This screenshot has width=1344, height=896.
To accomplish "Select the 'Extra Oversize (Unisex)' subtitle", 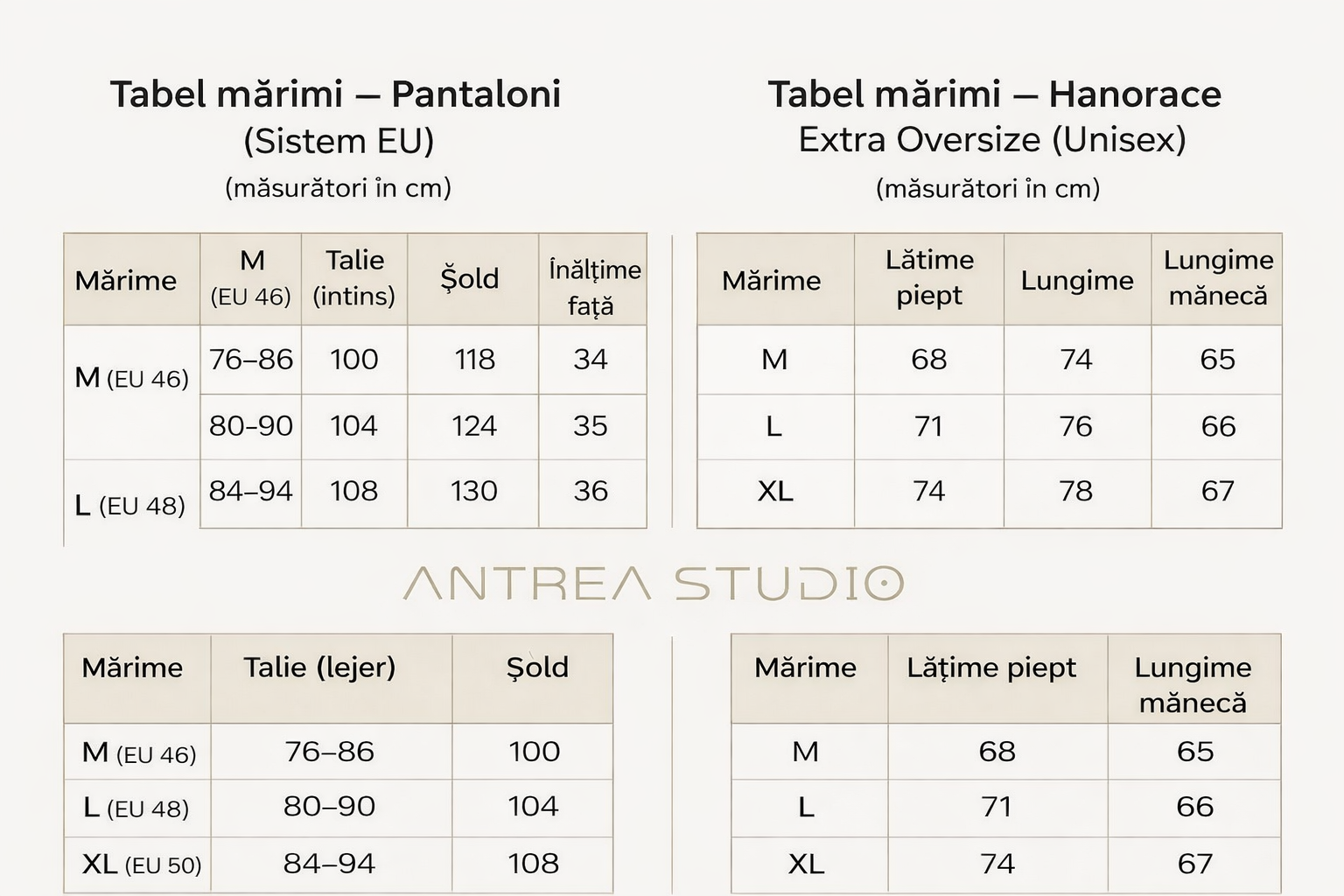I will (991, 140).
